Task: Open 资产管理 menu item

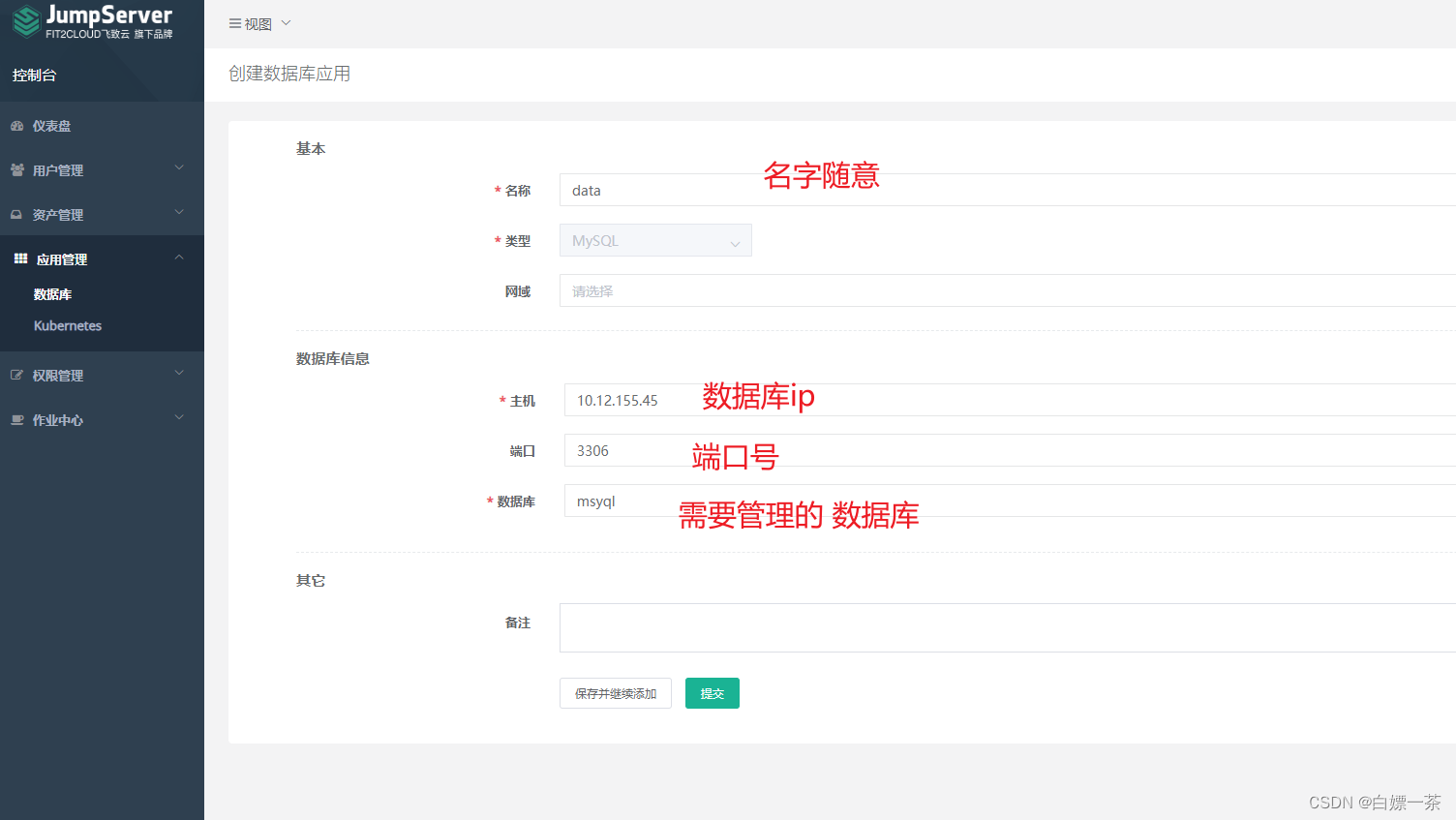Action: pos(58,215)
